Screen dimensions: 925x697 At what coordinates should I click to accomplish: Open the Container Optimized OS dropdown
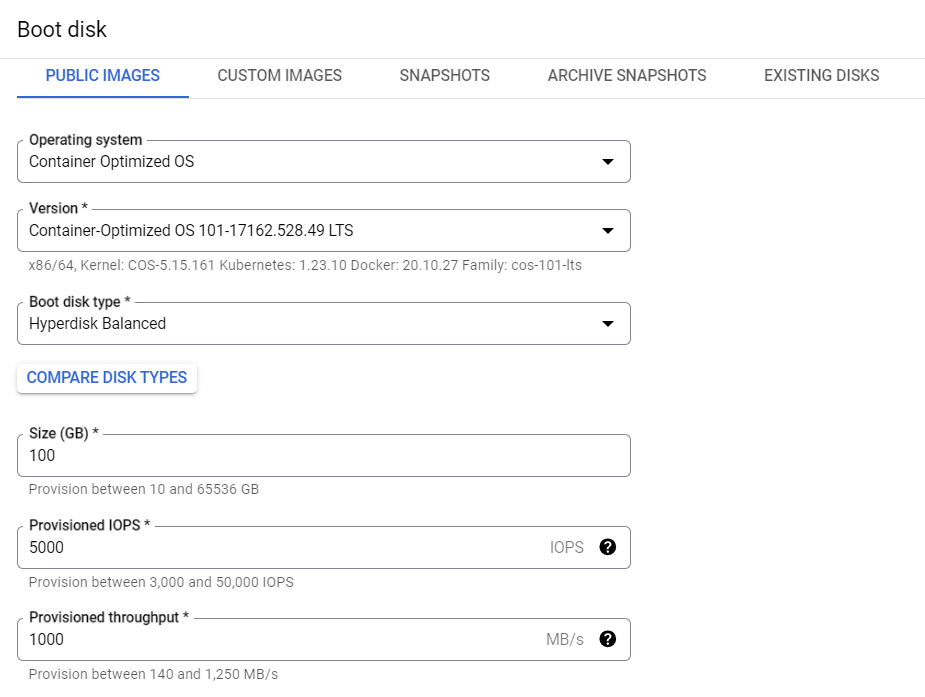(x=300, y=162)
